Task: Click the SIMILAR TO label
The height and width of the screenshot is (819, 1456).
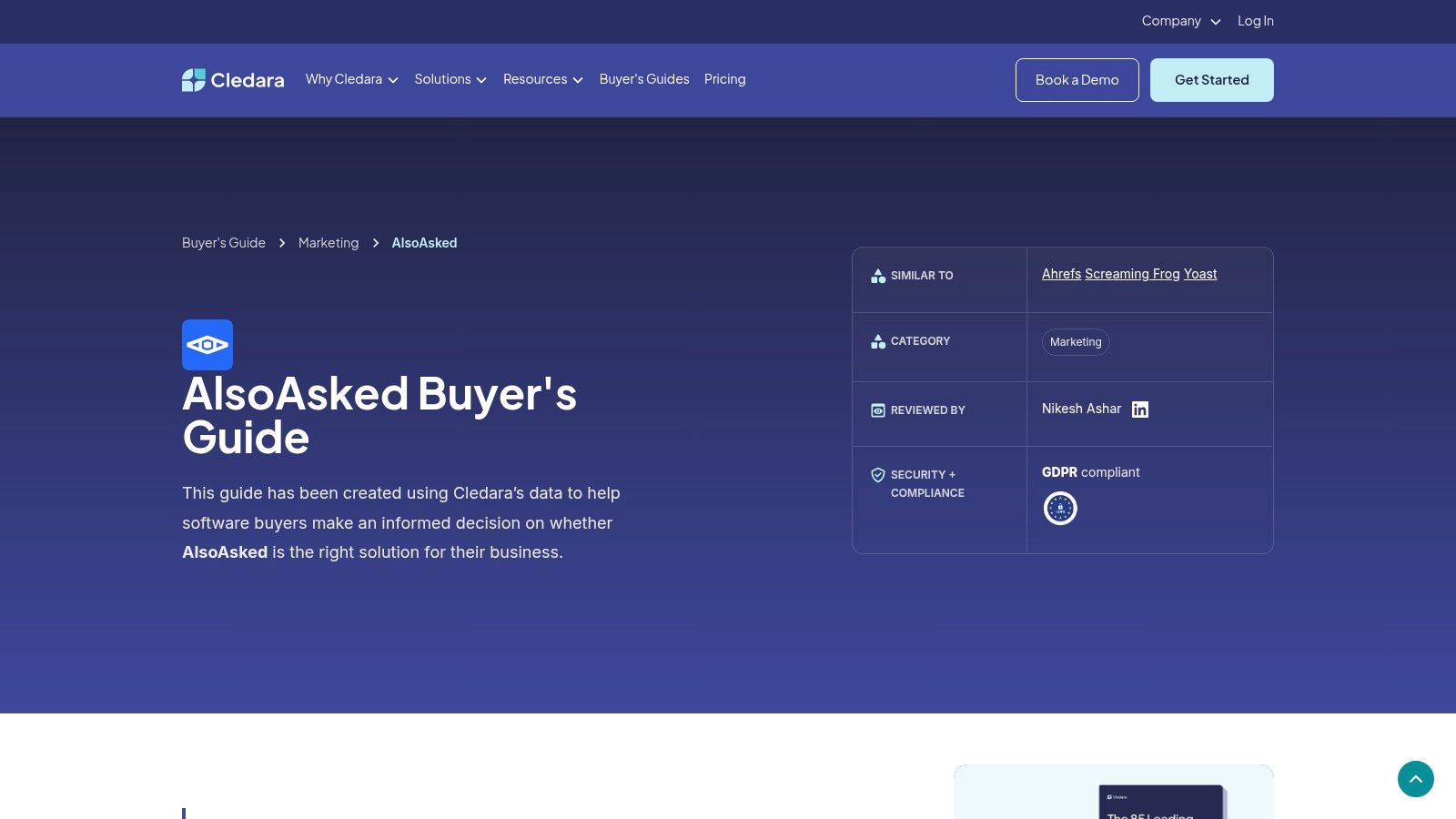Action: tap(922, 276)
